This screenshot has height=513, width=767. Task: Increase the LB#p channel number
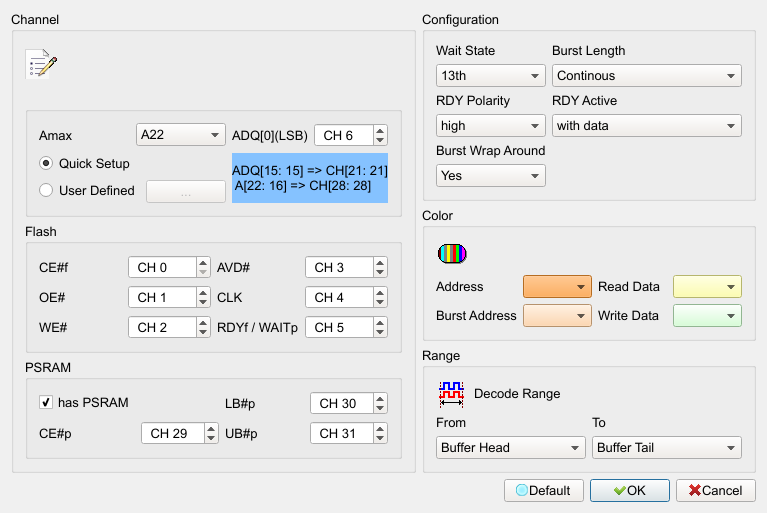(380, 399)
